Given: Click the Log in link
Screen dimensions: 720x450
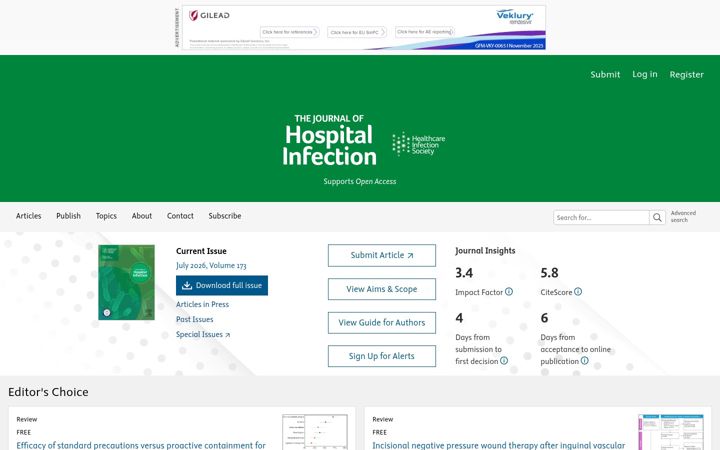Looking at the screenshot, I should [x=645, y=74].
